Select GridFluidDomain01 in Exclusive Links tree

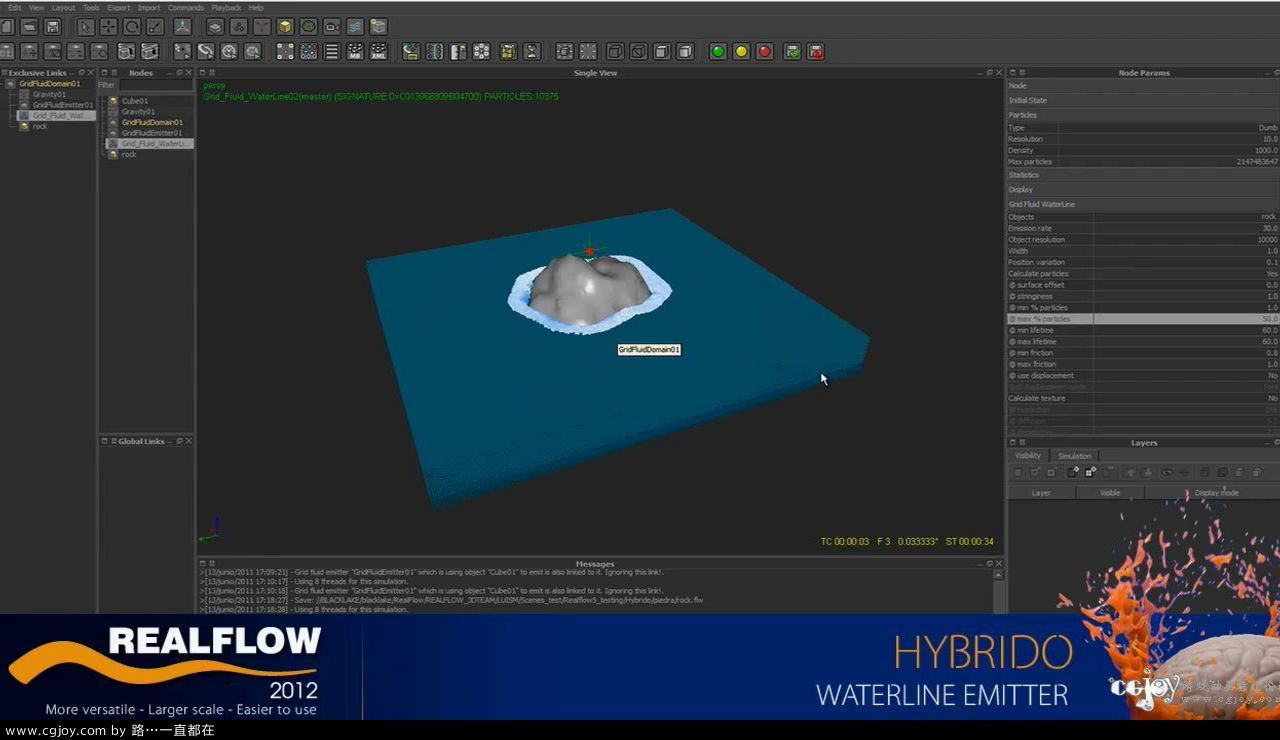[x=50, y=84]
